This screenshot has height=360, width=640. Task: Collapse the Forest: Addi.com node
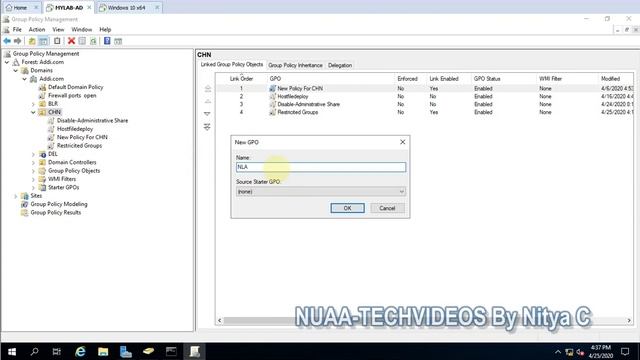click(x=7, y=62)
